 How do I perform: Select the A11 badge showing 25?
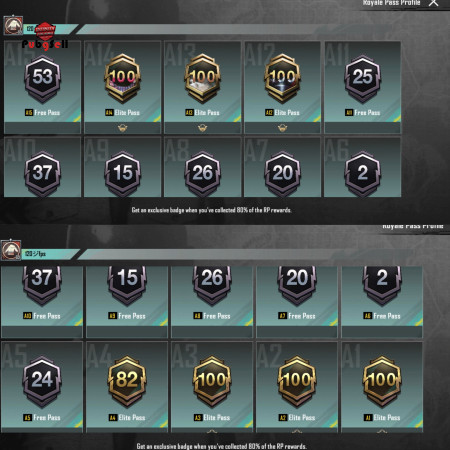[x=363, y=79]
